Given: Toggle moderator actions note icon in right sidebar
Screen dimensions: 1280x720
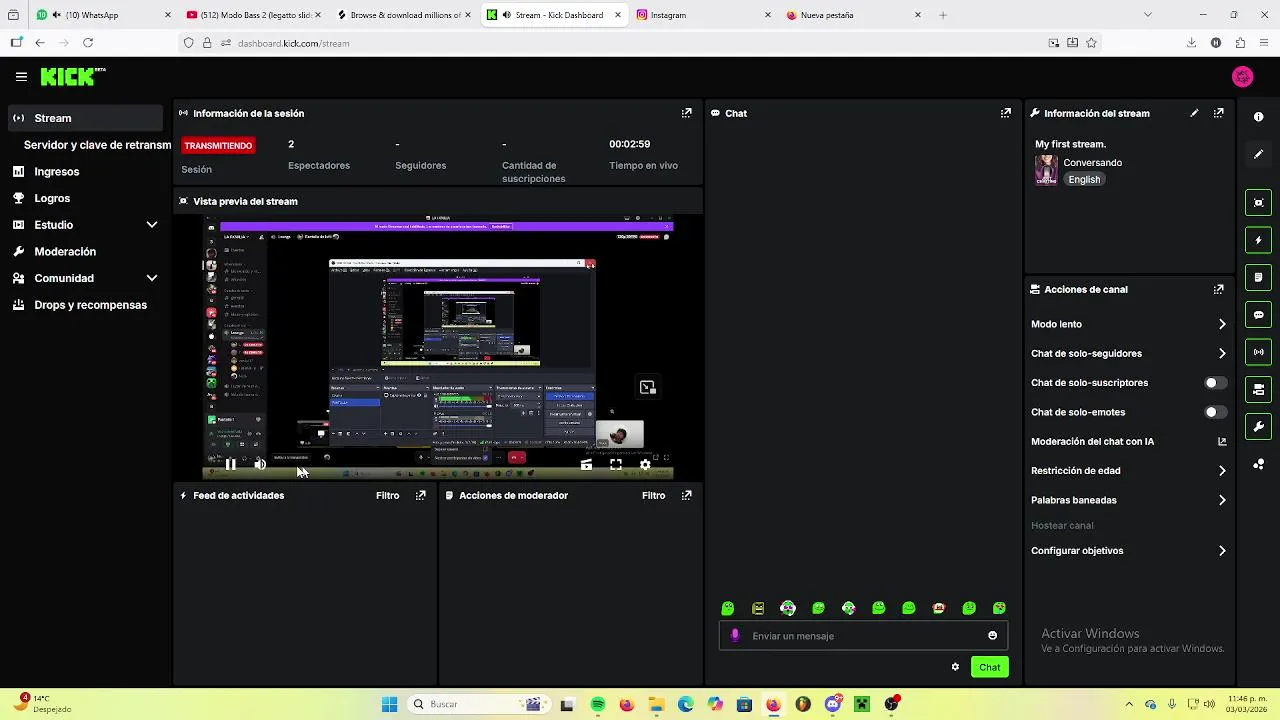Looking at the screenshot, I should coord(1258,277).
